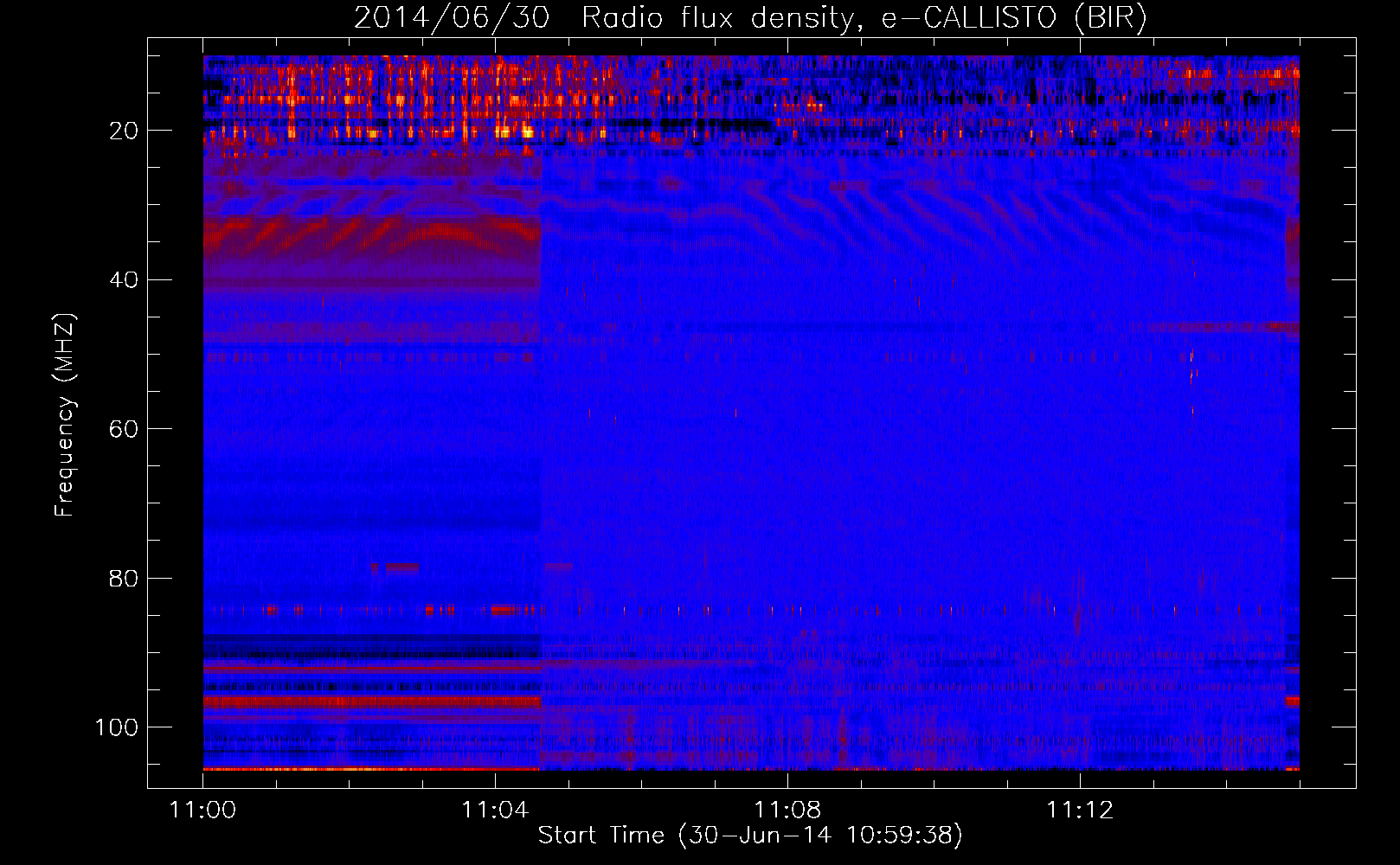Screen dimensions: 1400x865
Task: Click the '11:08' time tick label
Action: (x=787, y=811)
